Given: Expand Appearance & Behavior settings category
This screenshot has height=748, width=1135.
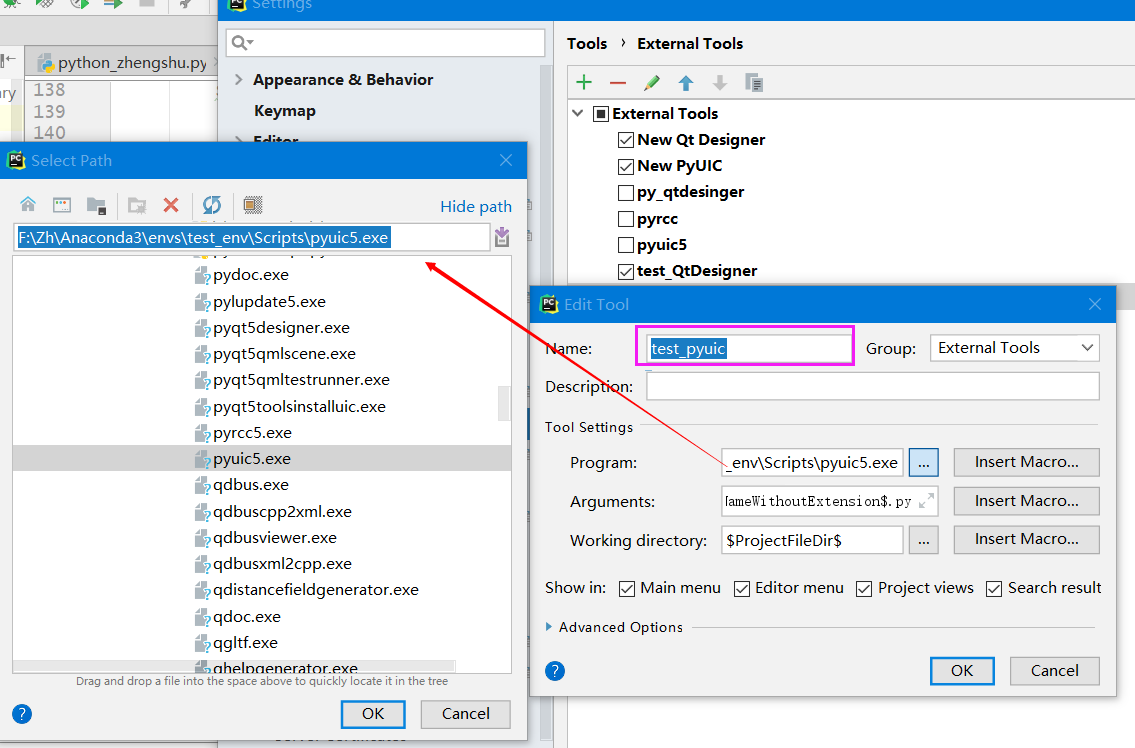Looking at the screenshot, I should pyautogui.click(x=238, y=80).
